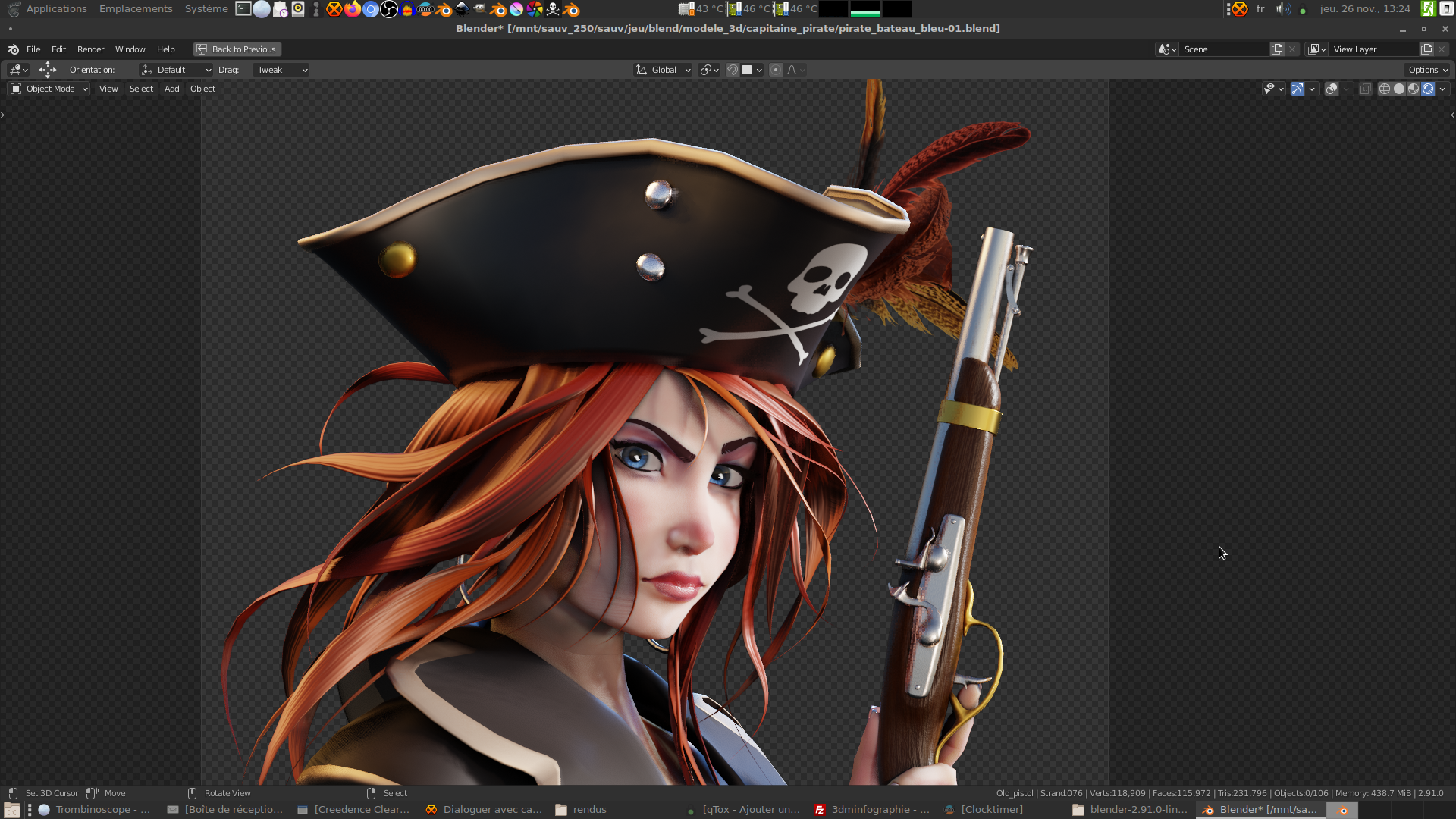Remove the View Layer
This screenshot has height=819, width=1456.
pos(1442,49)
